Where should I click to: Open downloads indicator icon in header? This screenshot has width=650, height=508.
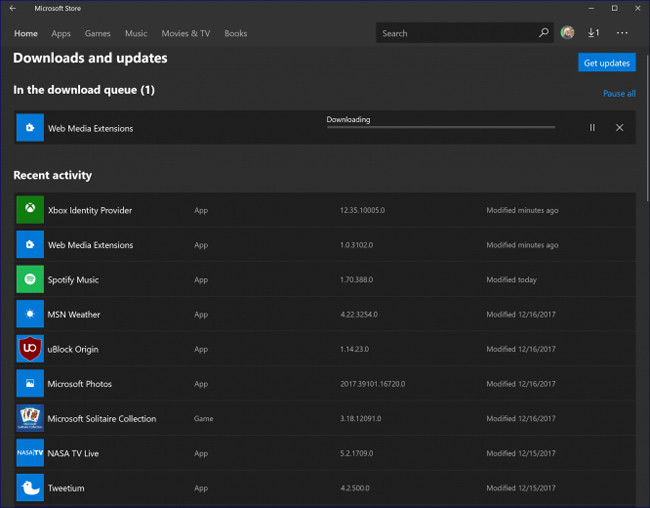(x=593, y=32)
